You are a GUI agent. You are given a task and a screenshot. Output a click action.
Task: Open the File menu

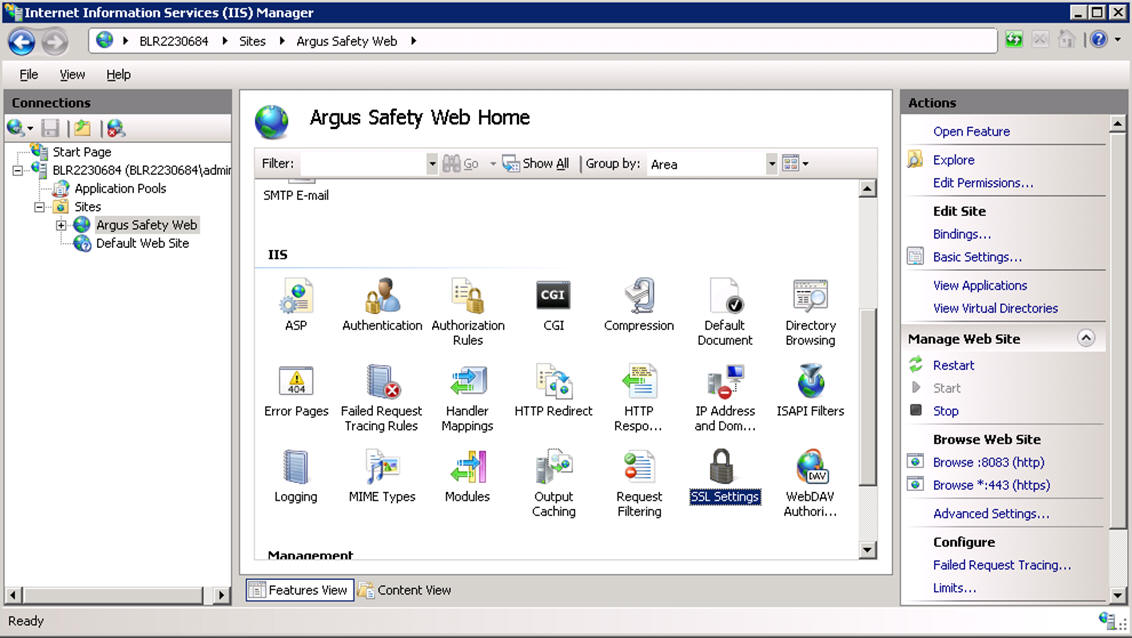point(29,74)
